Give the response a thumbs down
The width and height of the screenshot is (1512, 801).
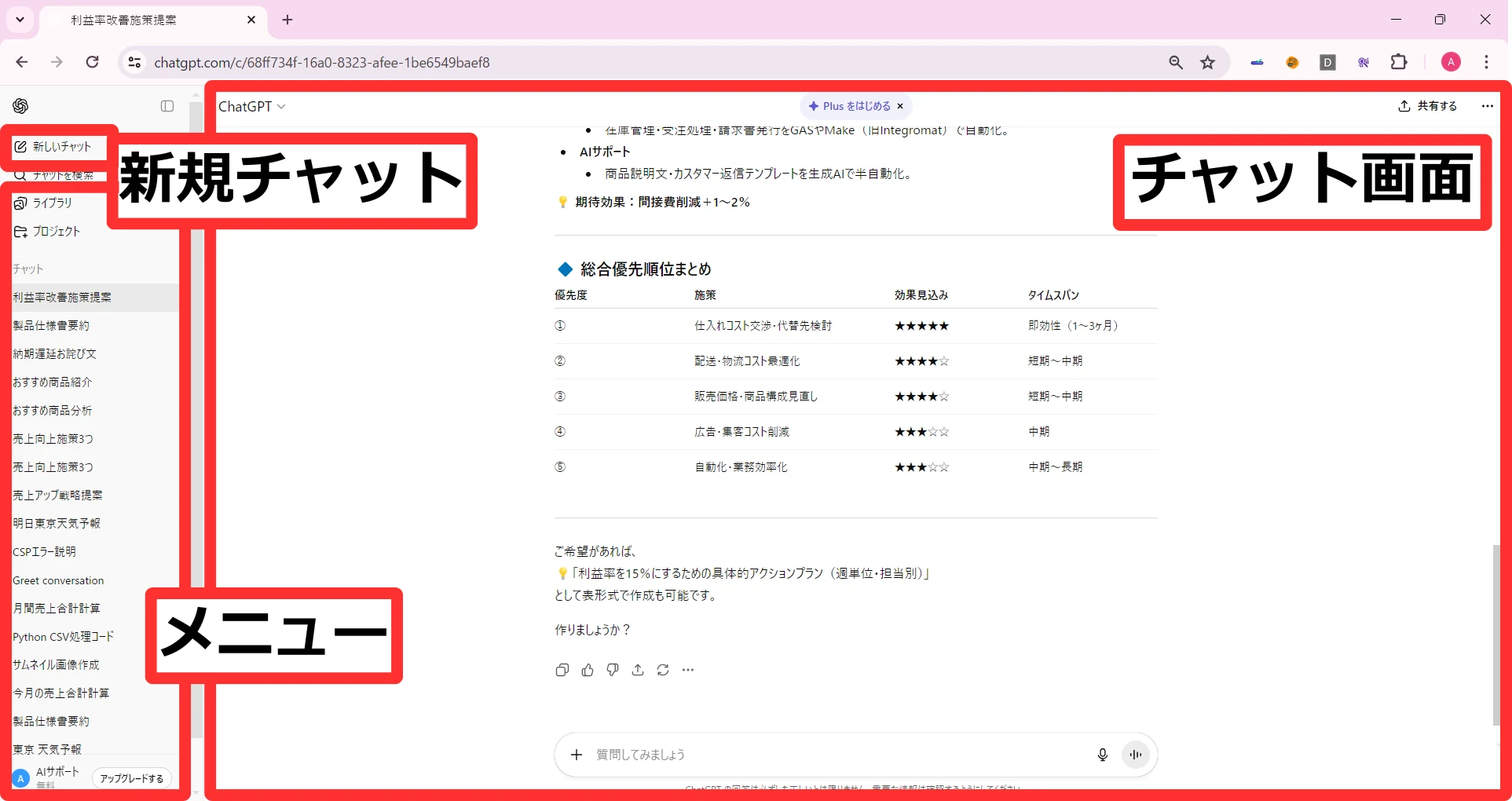612,669
